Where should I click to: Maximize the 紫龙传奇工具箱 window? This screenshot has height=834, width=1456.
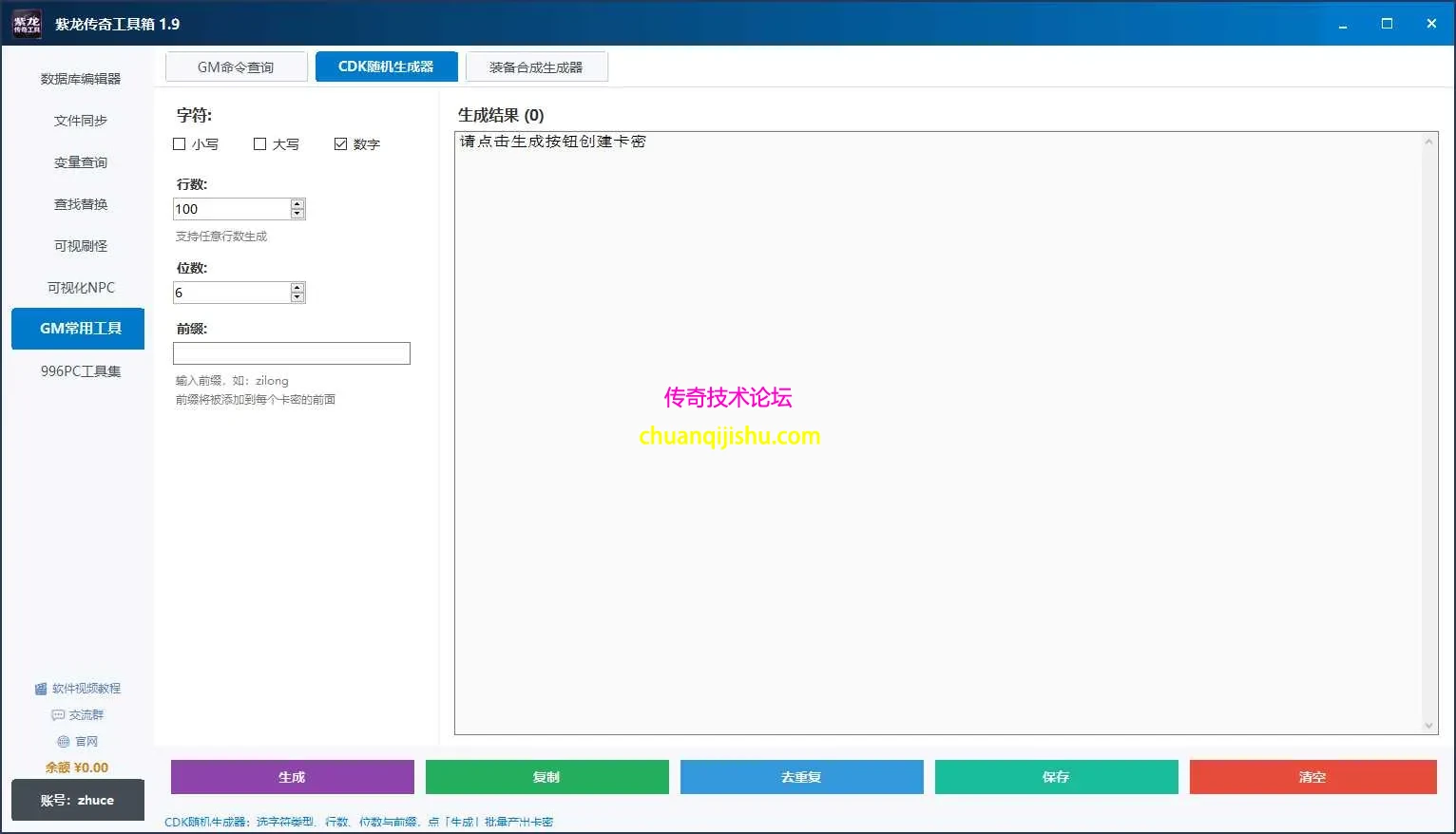[x=1387, y=24]
